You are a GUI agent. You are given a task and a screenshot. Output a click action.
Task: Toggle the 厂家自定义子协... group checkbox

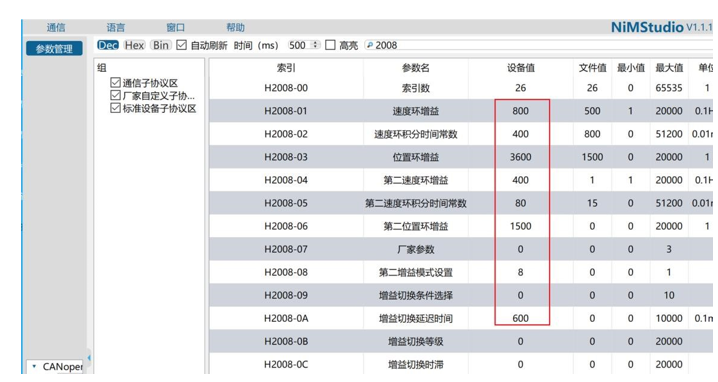(x=115, y=96)
